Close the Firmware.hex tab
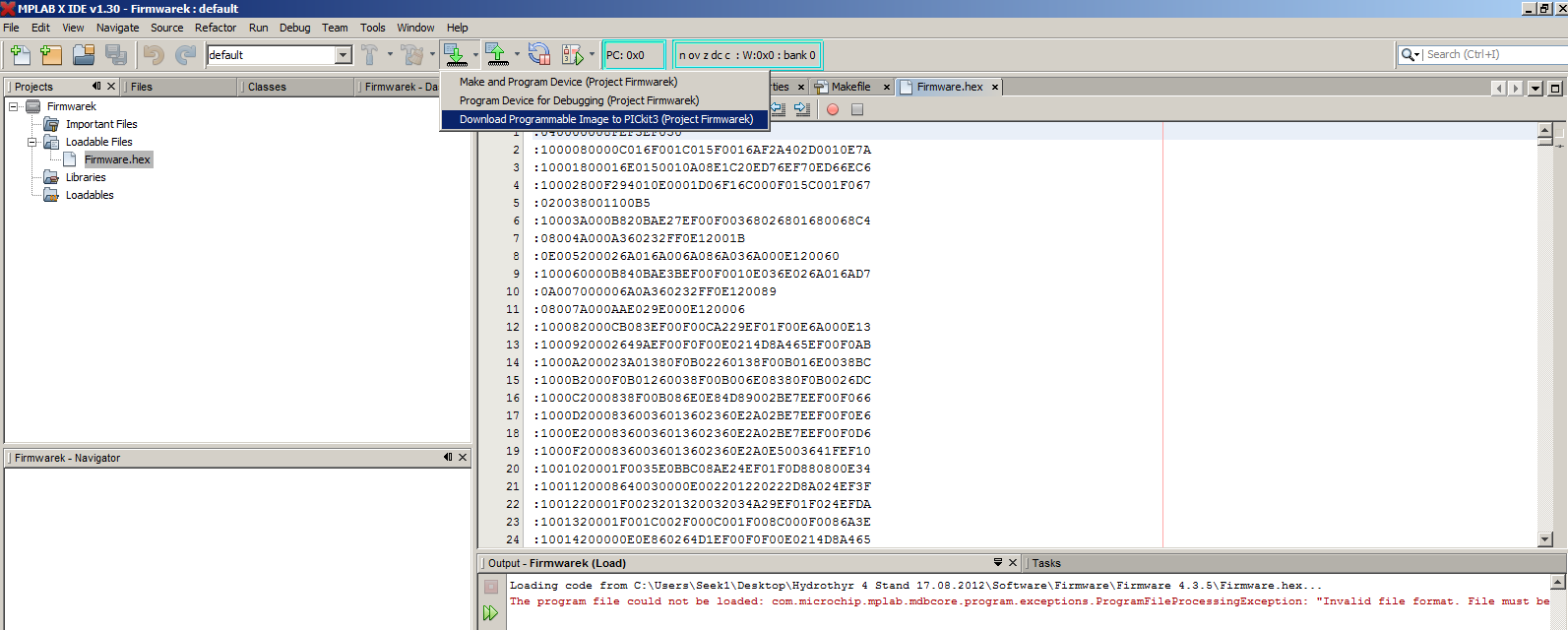This screenshot has width=1568, height=630. [995, 88]
